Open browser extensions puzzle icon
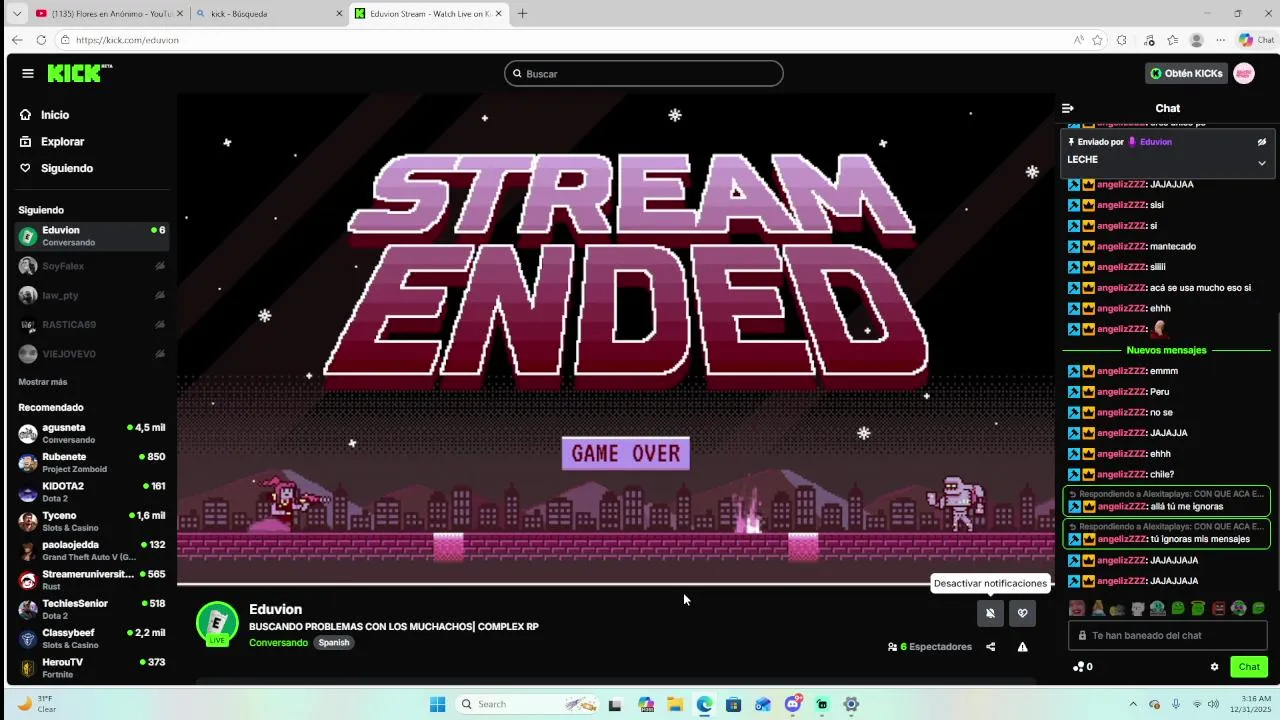1280x720 pixels. point(1122,40)
